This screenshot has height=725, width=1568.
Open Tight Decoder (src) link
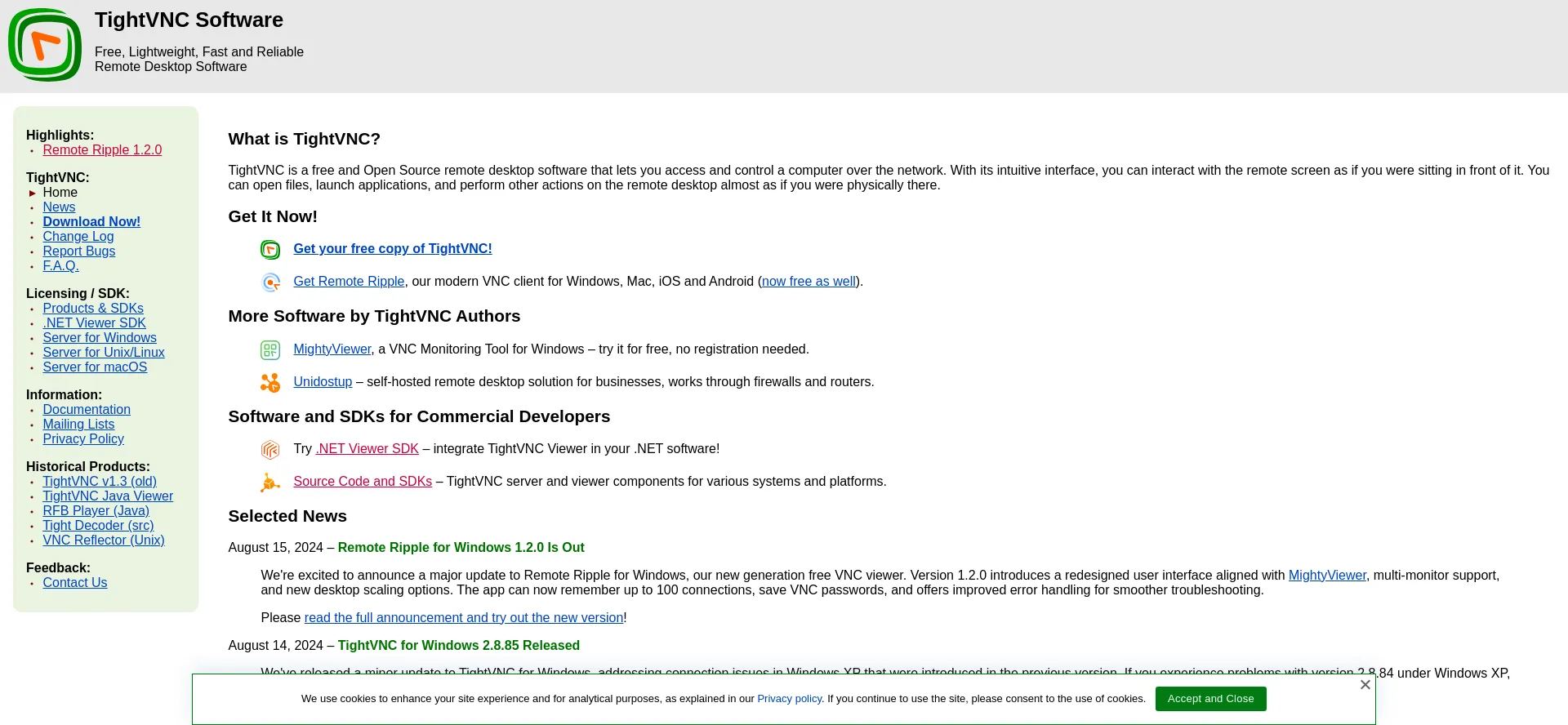tap(98, 526)
